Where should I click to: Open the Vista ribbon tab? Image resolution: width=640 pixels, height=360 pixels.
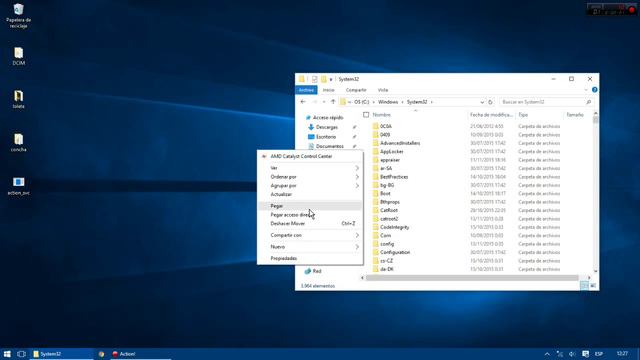[383, 90]
